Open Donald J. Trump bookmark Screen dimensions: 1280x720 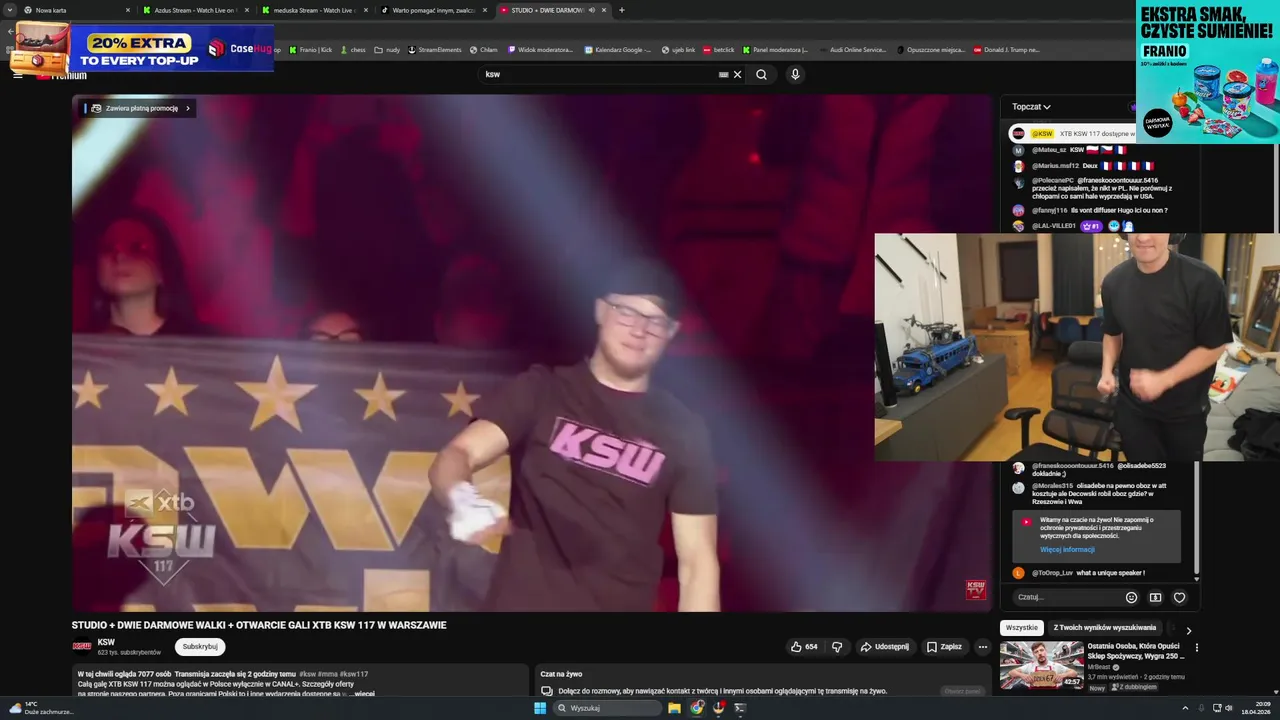pos(1007,49)
